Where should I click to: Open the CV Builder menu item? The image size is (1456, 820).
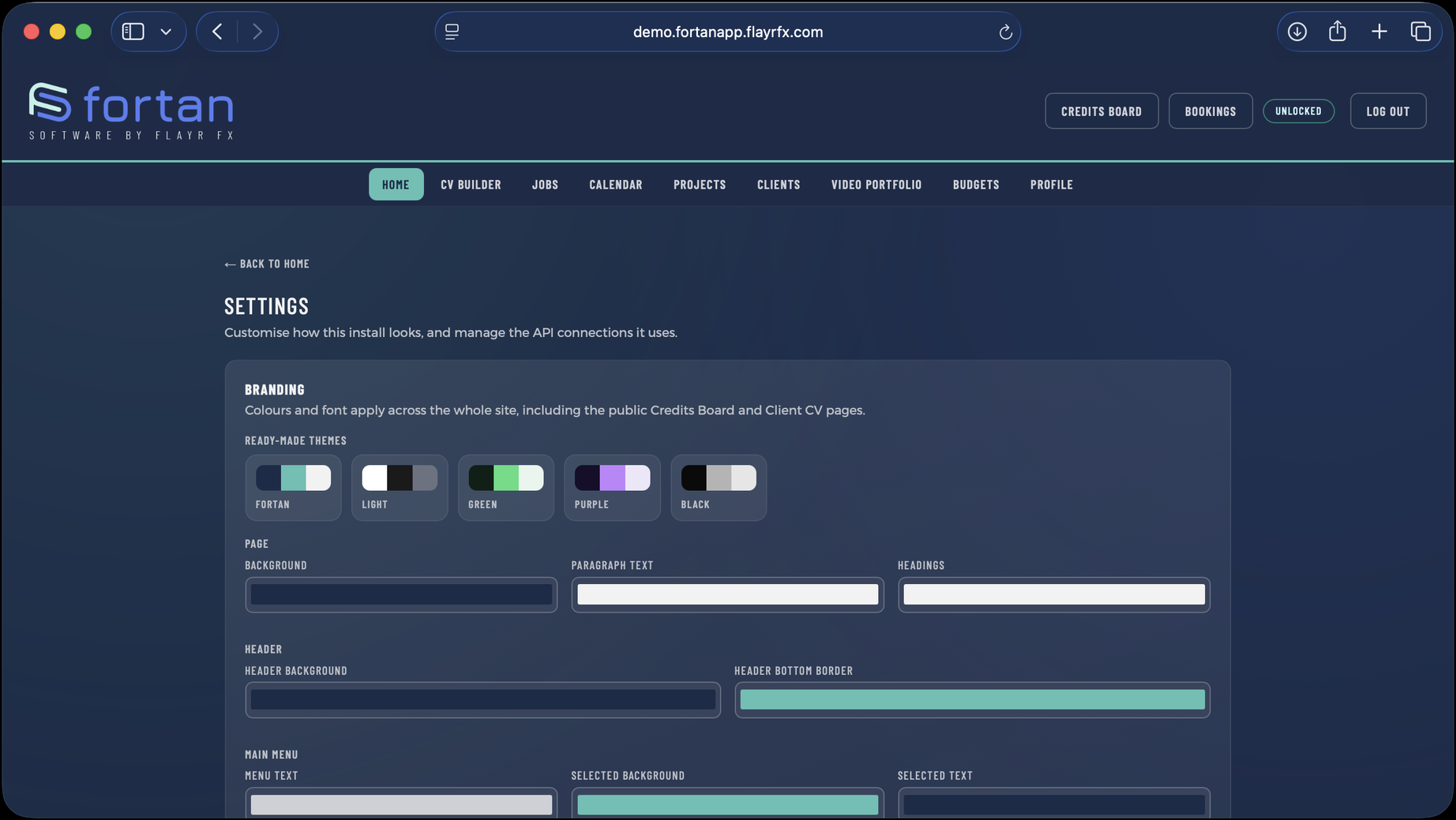[471, 185]
